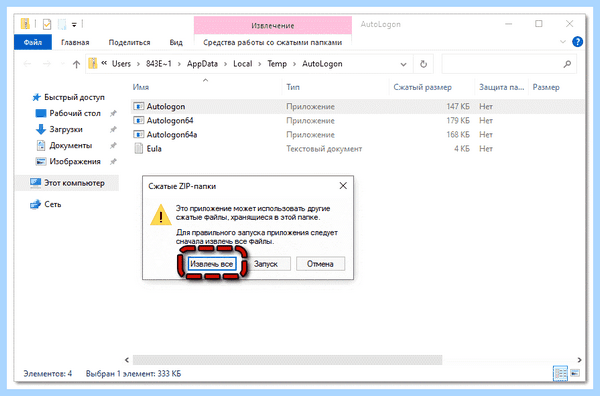Sort by Тип column header
Screen dimensions: 600x396
click(x=293, y=87)
